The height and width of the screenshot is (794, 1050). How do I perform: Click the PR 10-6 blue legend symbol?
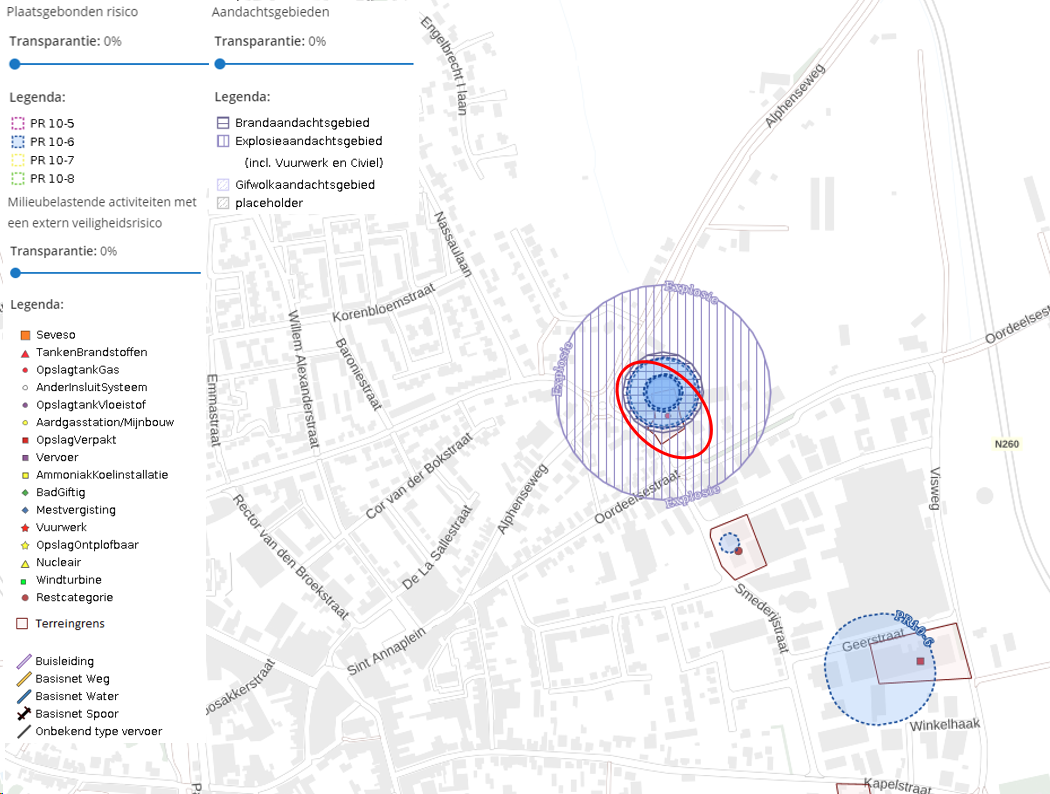(x=18, y=141)
